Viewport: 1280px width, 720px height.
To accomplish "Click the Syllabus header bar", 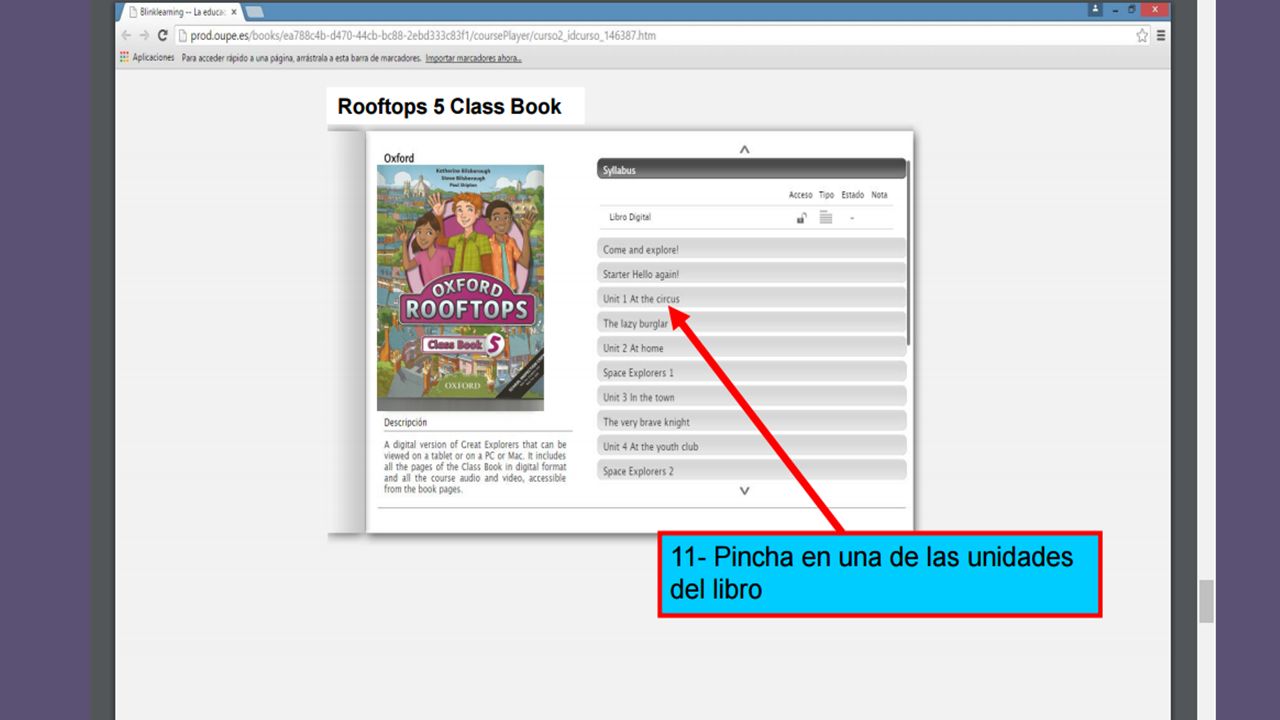I will 751,170.
